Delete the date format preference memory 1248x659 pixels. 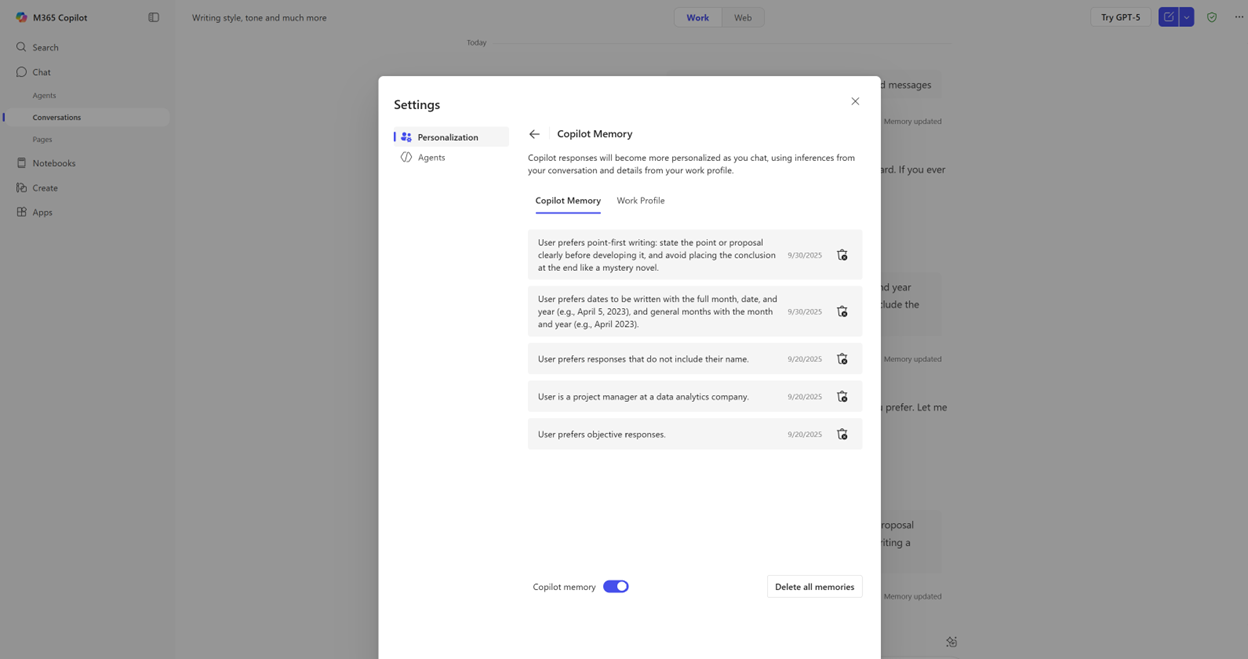click(x=842, y=312)
